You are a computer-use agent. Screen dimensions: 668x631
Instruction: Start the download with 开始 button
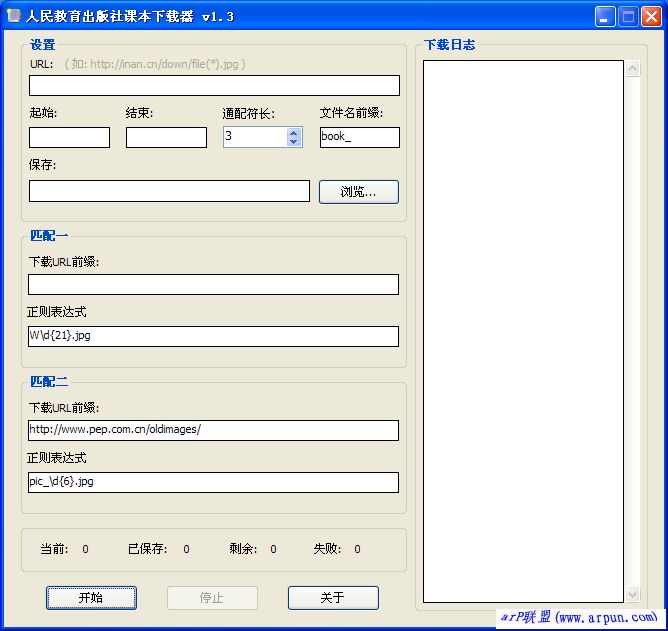pyautogui.click(x=91, y=598)
